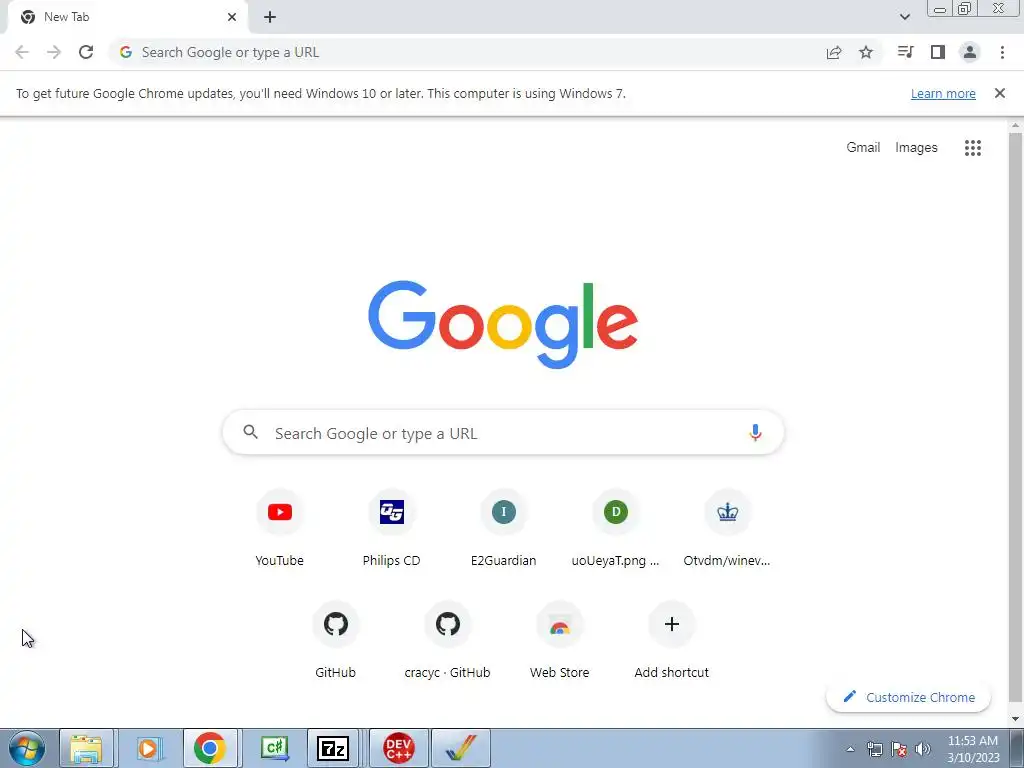The height and width of the screenshot is (768, 1024).
Task: Open the network status tray icon
Action: (x=874, y=749)
